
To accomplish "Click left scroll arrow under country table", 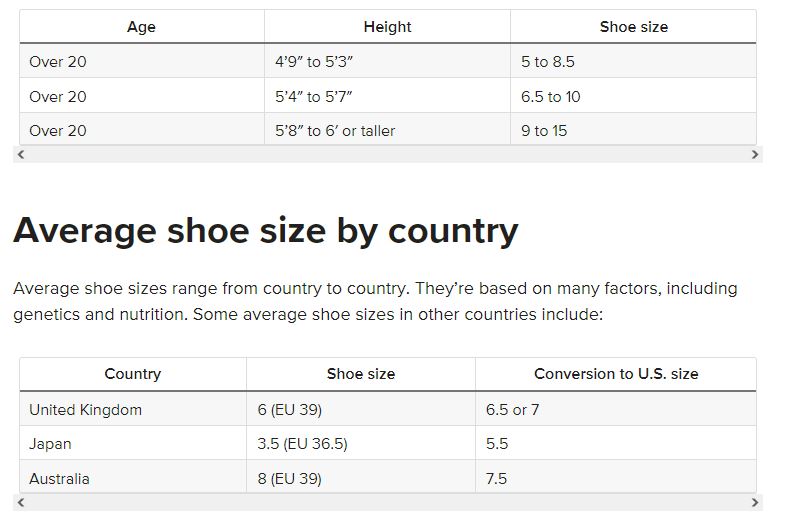I will [20, 503].
